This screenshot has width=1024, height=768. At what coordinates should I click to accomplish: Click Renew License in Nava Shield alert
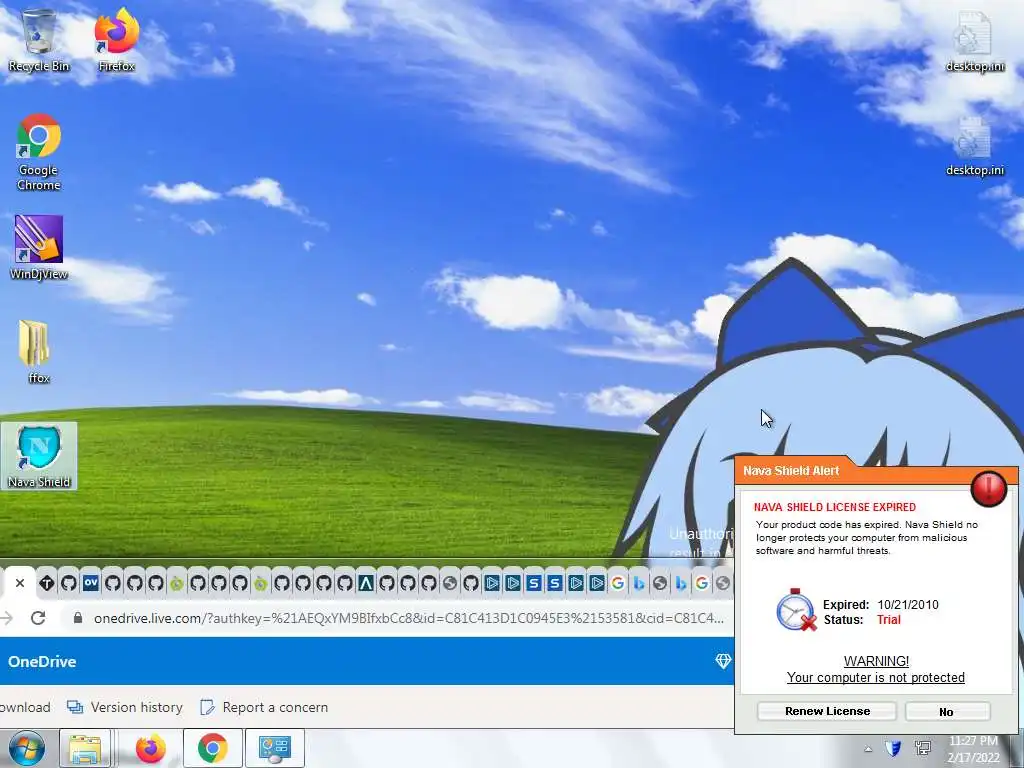click(827, 711)
